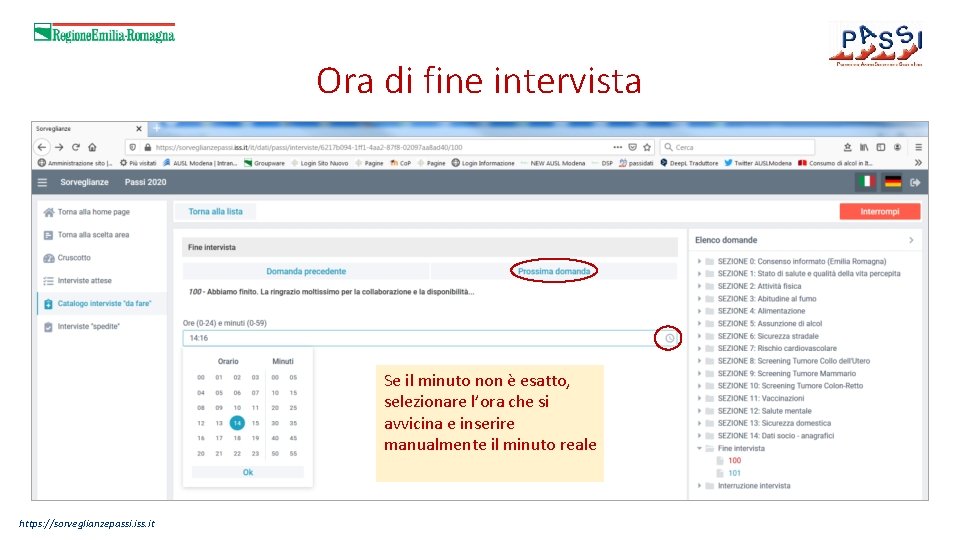960x540 pixels.
Task: Switch language to Italian flag
Action: pyautogui.click(x=866, y=182)
